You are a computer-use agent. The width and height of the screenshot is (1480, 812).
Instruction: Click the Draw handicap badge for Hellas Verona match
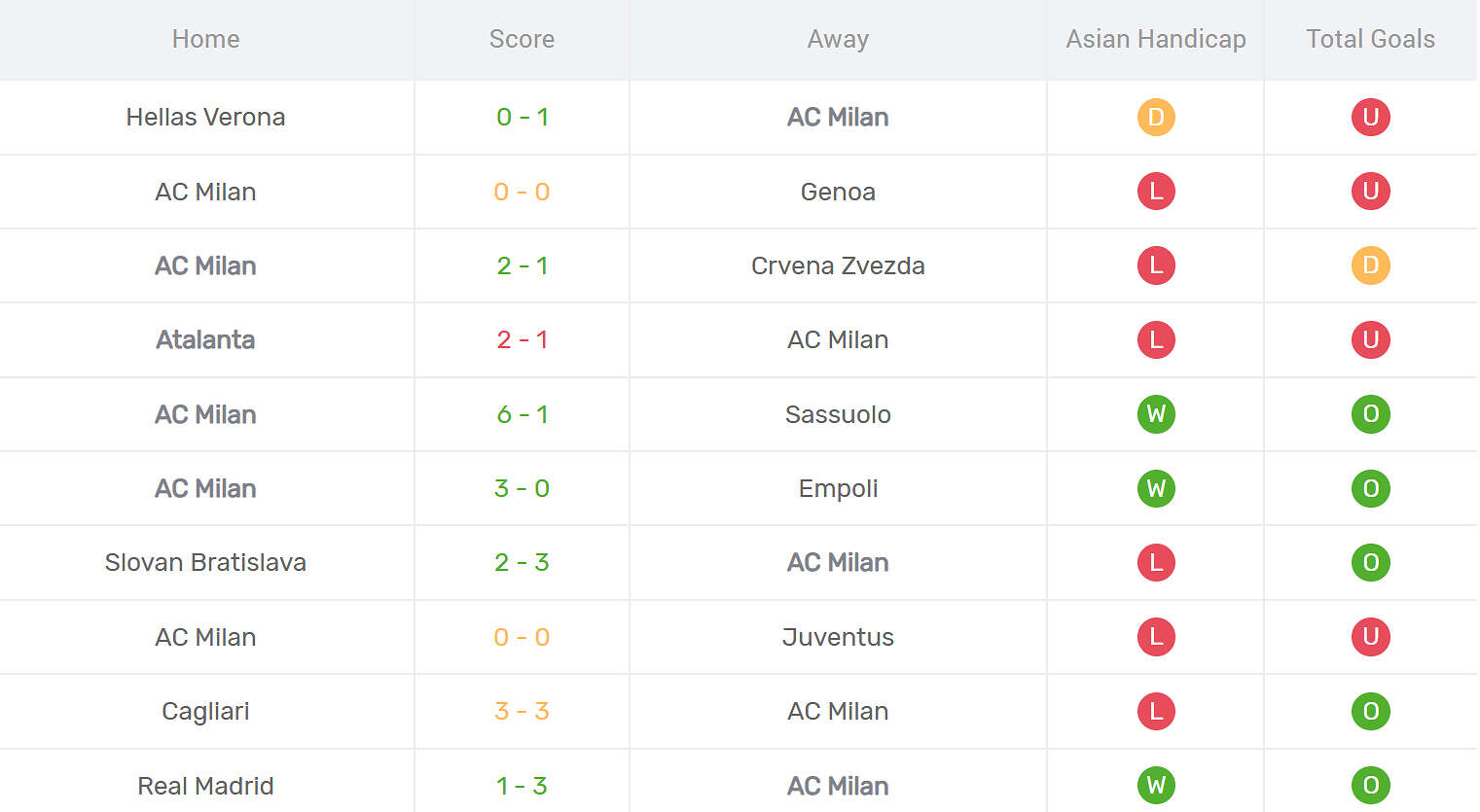pyautogui.click(x=1156, y=118)
